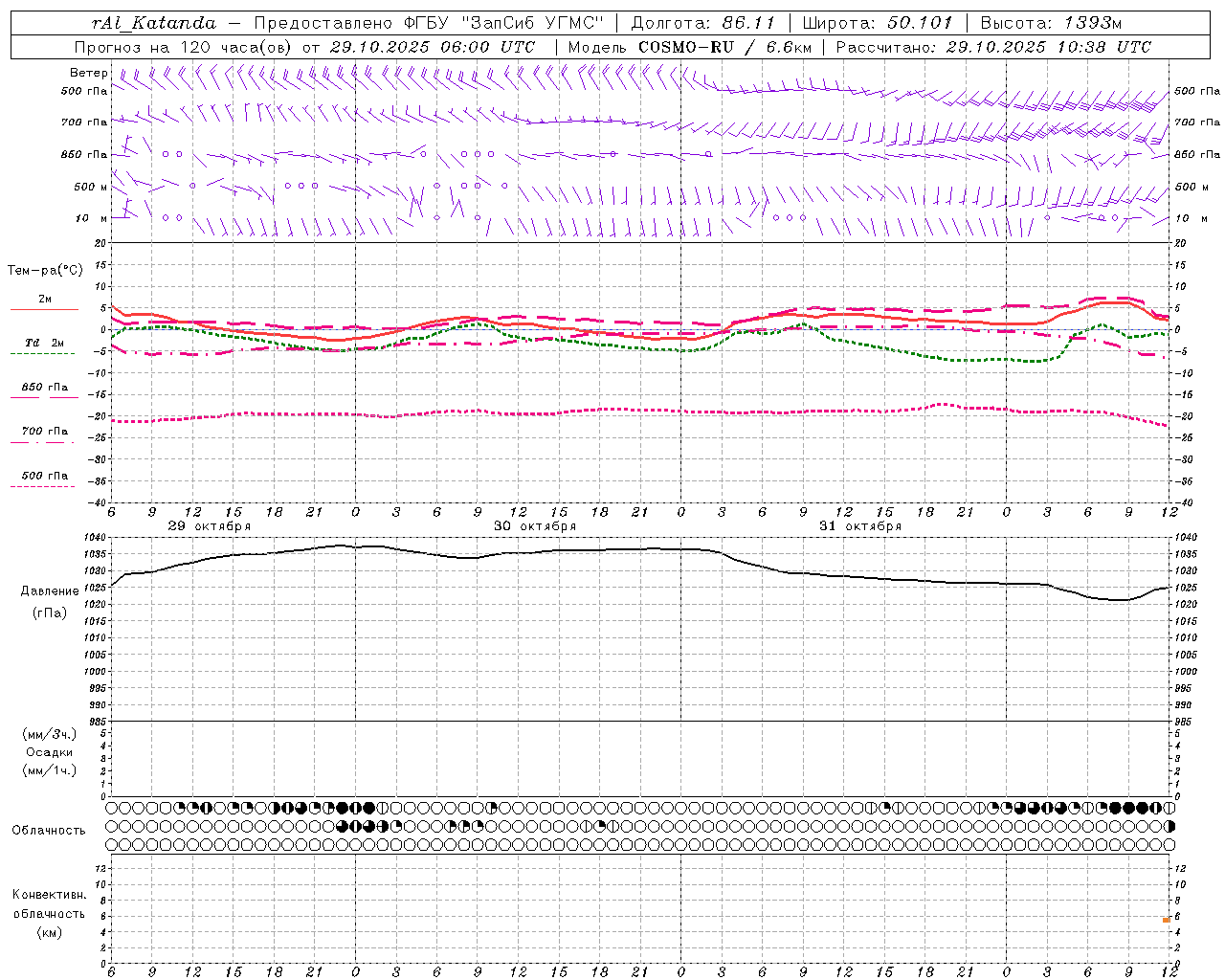The height and width of the screenshot is (980, 1225).
Task: Click the Ветер wind panel label
Action: click(x=89, y=73)
